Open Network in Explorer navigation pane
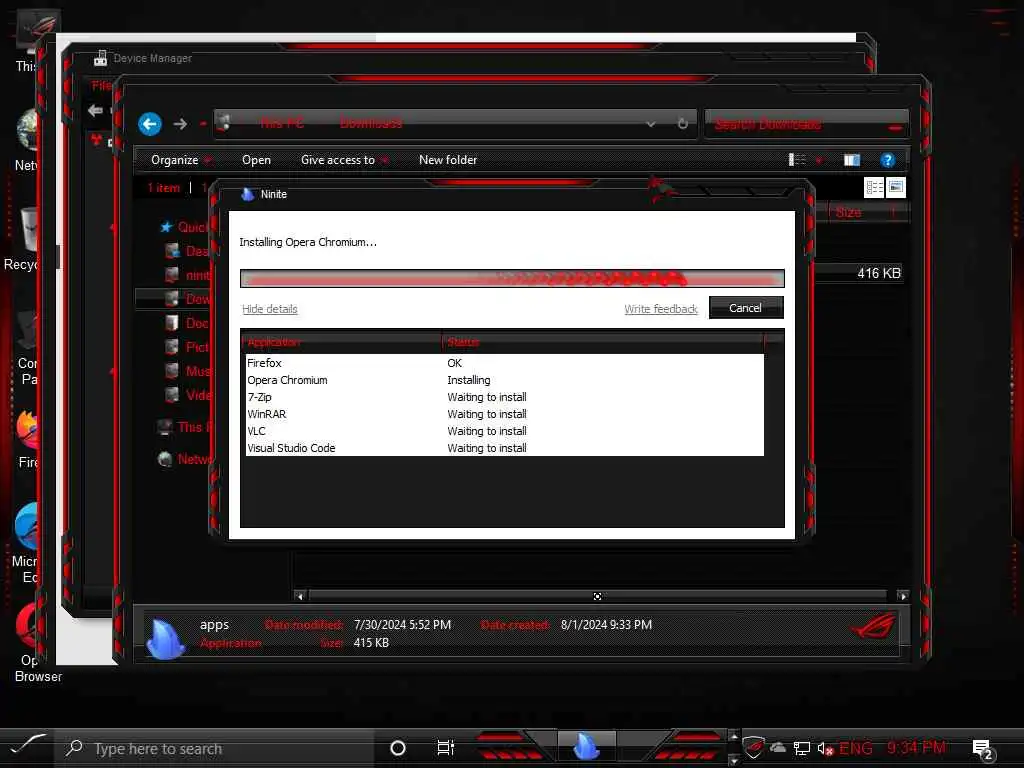 click(x=185, y=459)
